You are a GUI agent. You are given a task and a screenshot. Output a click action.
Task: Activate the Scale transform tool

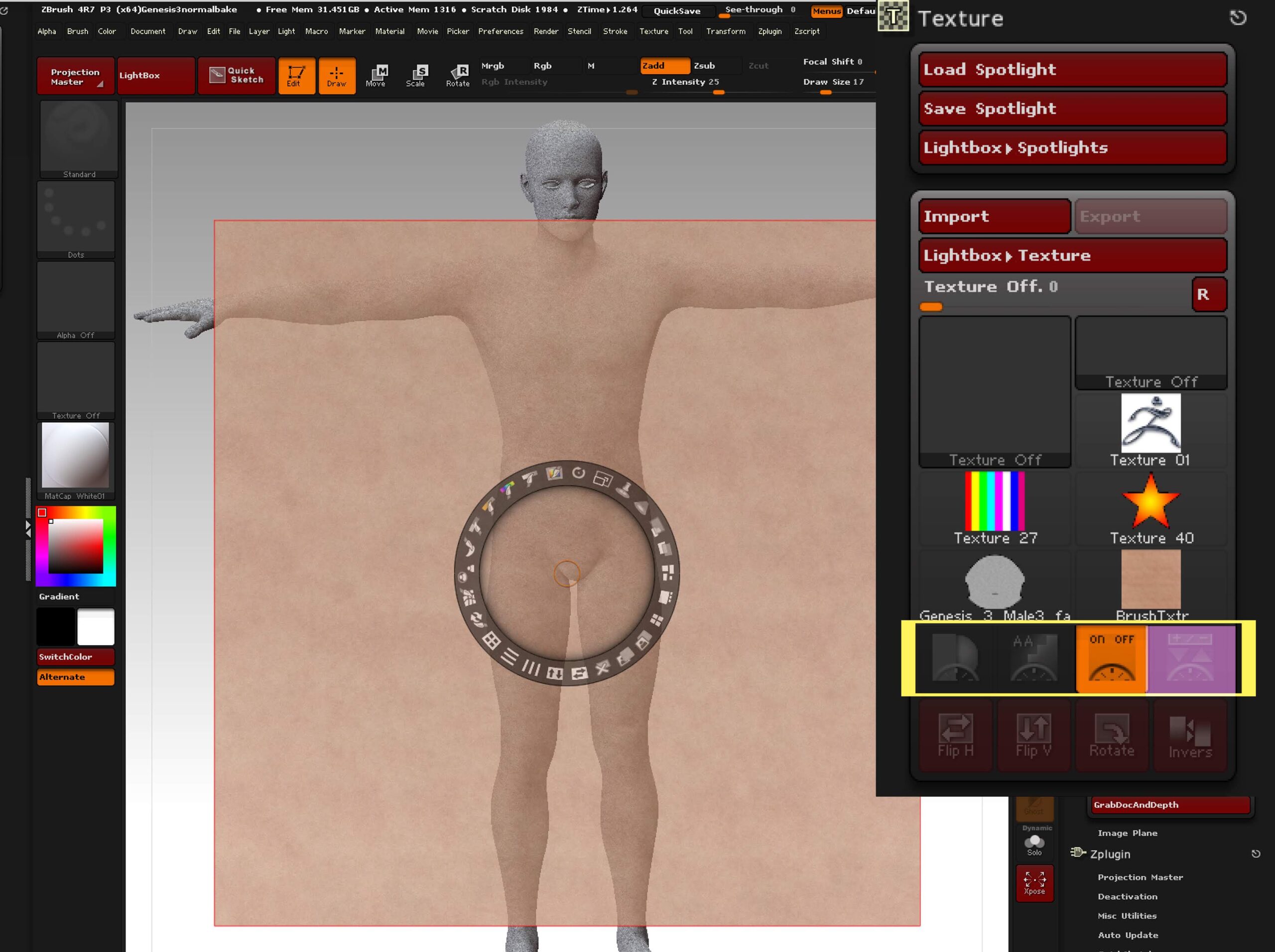point(416,76)
